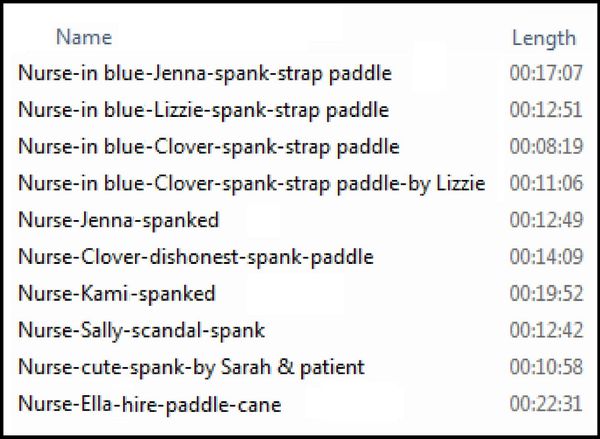Click the 00:10:58 length value
This screenshot has height=439, width=600.
[x=546, y=367]
